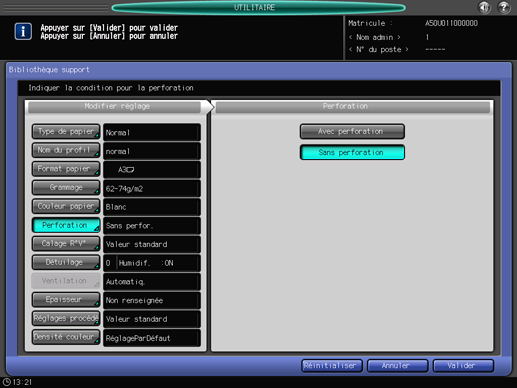Click the 'Nom admin' label

(375, 37)
